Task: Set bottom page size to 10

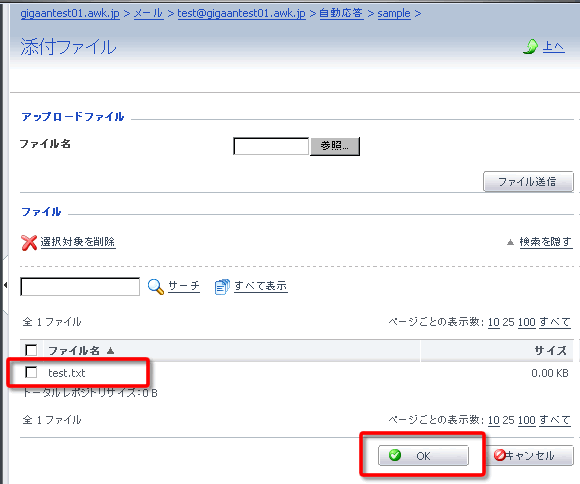Action: click(x=494, y=420)
